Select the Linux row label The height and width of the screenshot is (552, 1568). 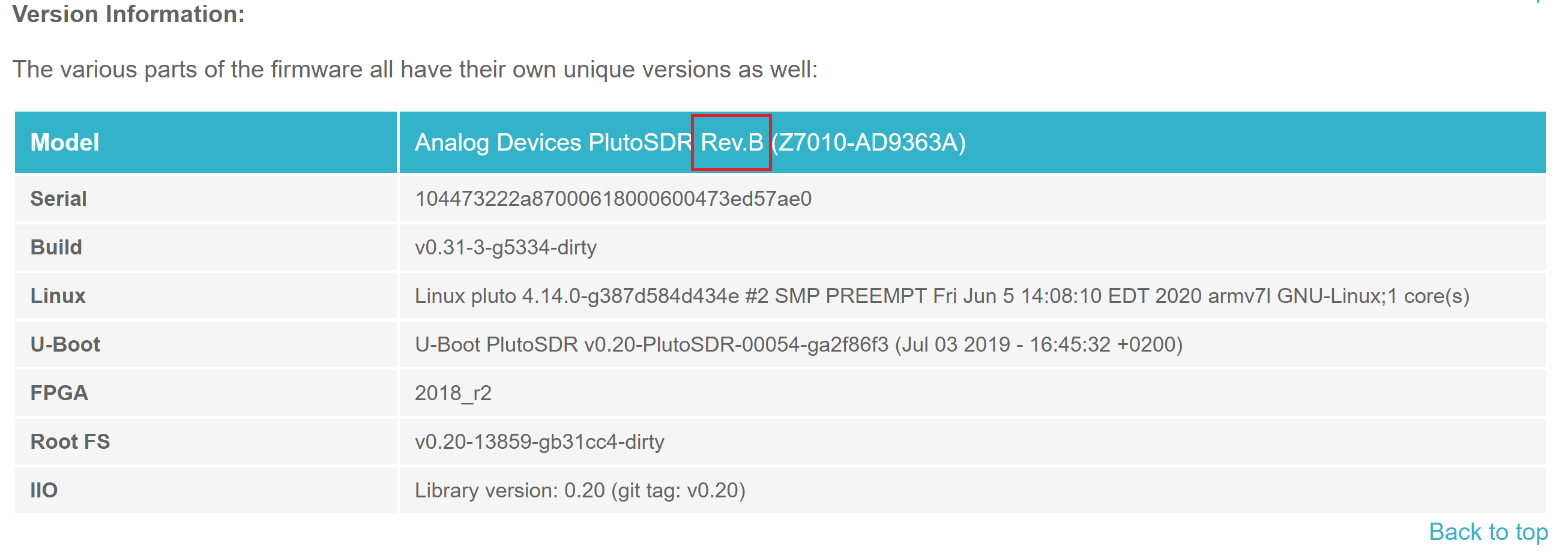tap(58, 296)
